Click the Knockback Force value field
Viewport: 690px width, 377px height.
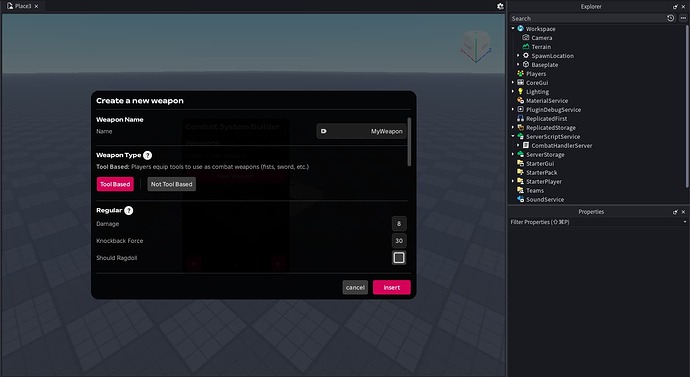[x=399, y=241]
